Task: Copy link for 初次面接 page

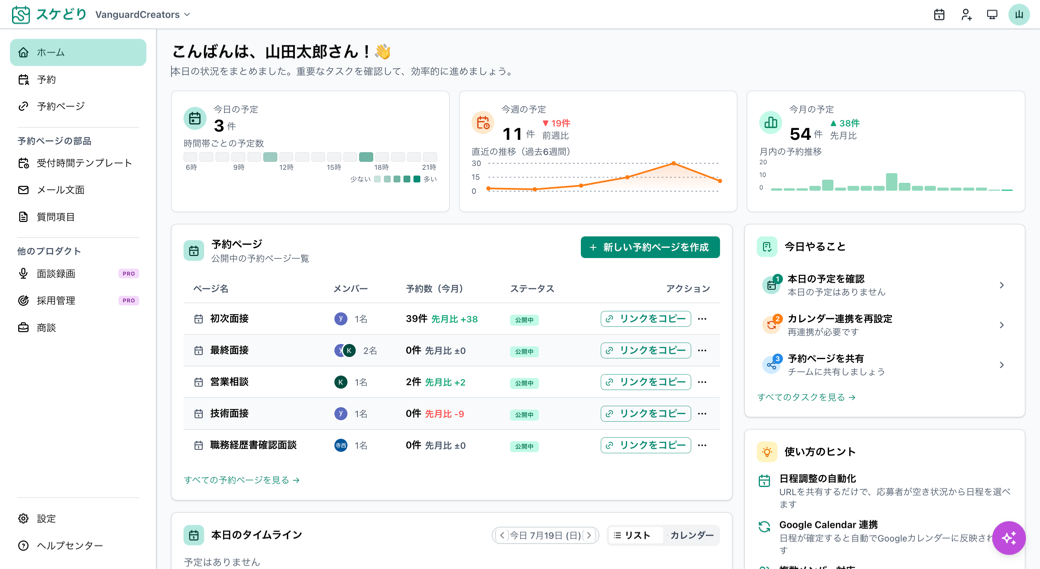Action: pos(645,319)
